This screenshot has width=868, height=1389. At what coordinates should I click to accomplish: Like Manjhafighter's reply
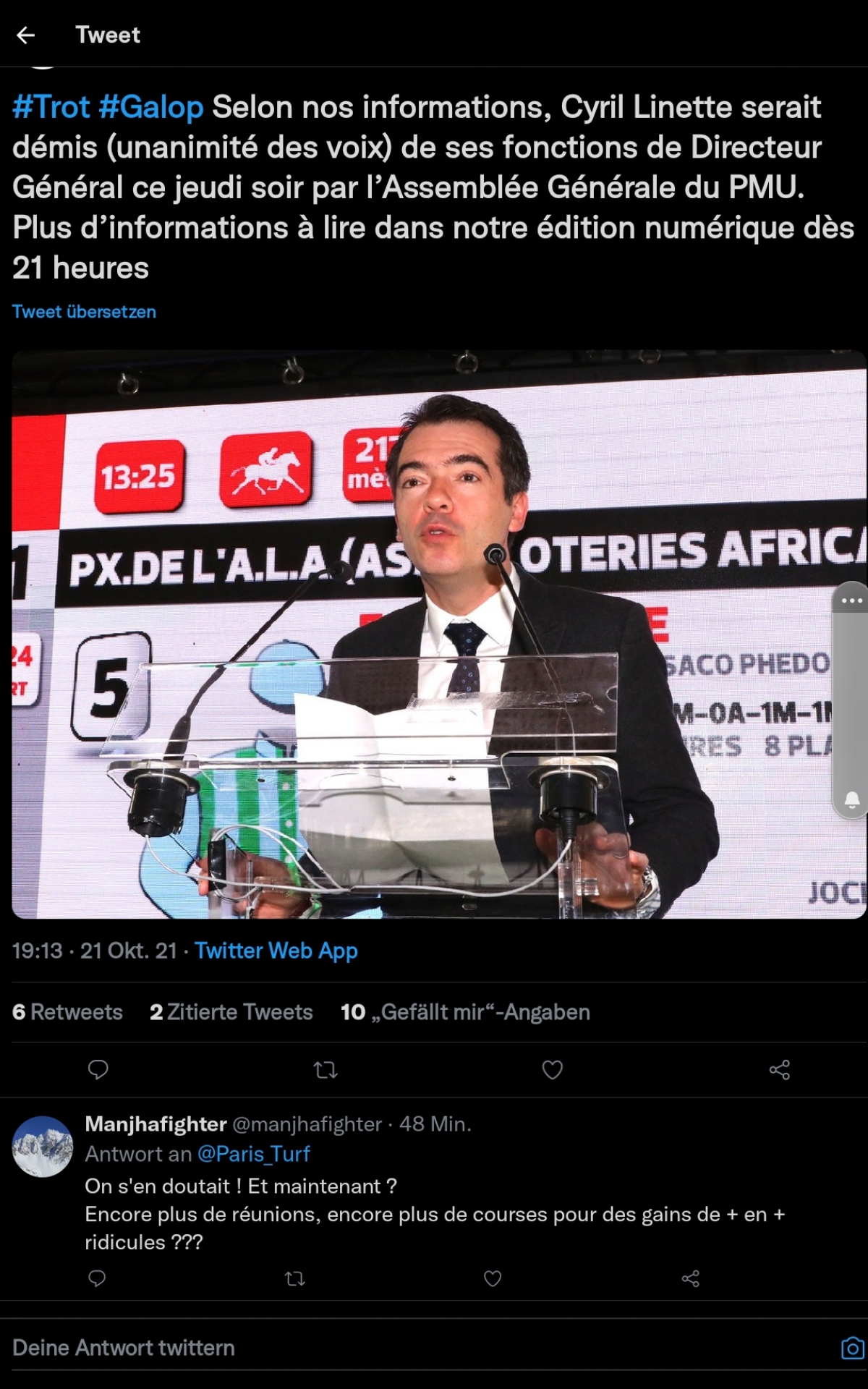pos(493,1278)
